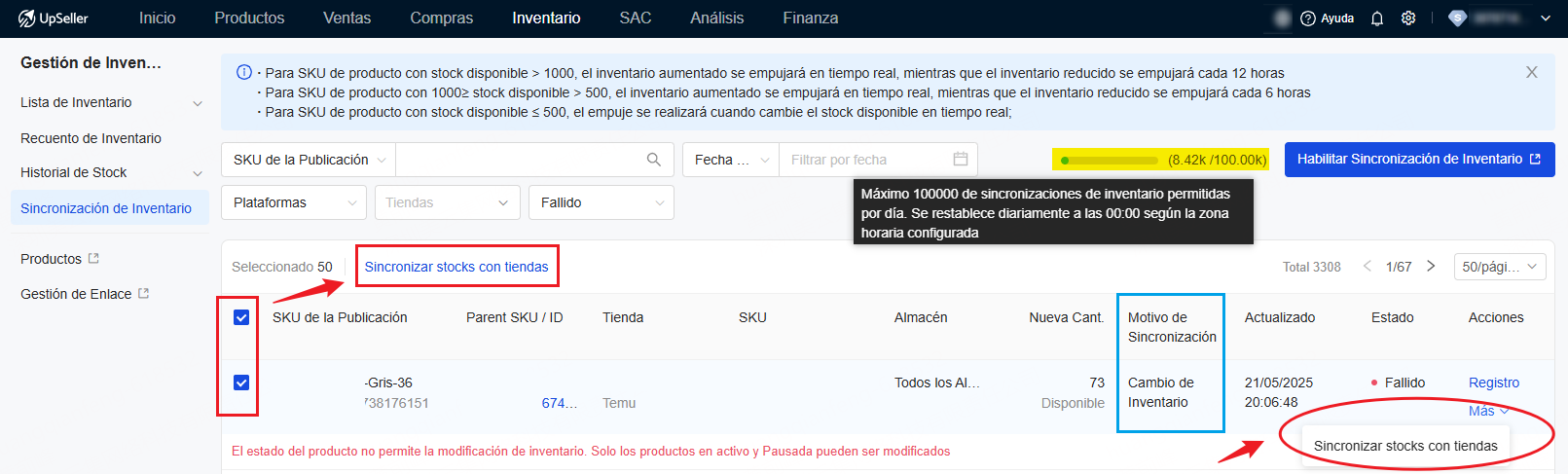
Task: Click the search magnifier icon
Action: coord(654,160)
